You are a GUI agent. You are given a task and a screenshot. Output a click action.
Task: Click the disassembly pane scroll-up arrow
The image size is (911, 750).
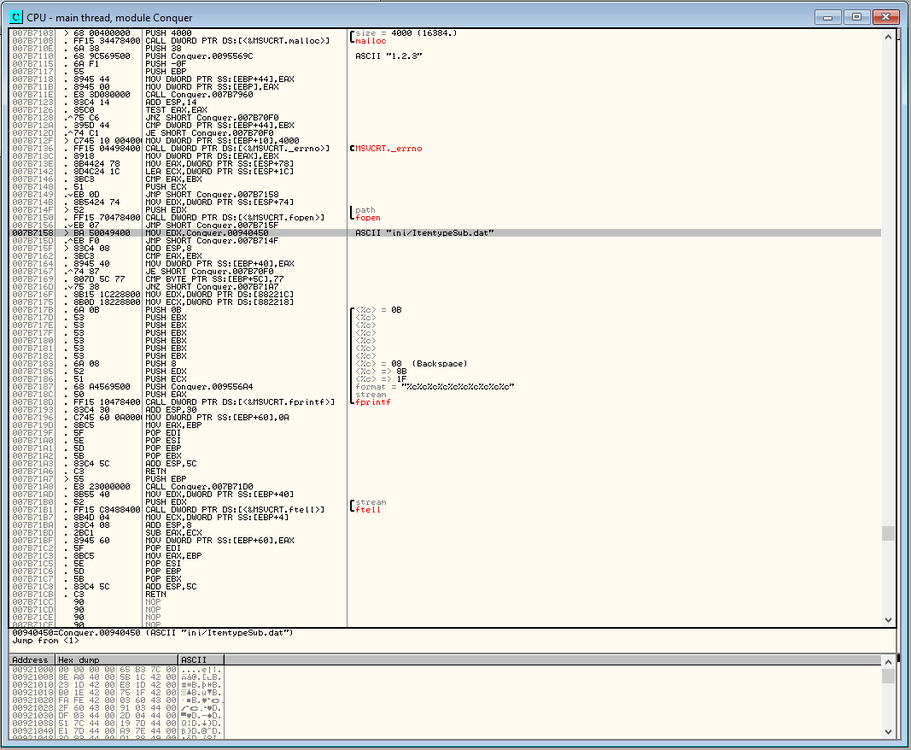(x=888, y=36)
